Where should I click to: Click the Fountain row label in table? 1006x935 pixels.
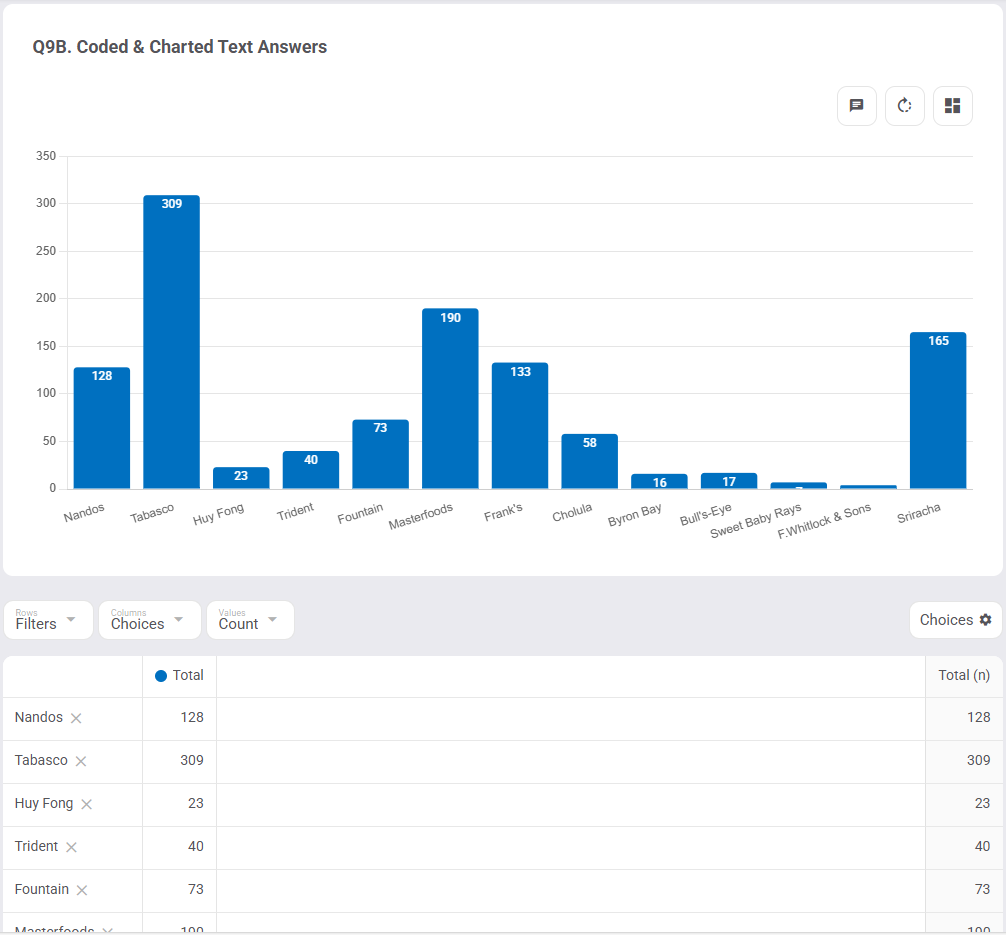[x=42, y=889]
